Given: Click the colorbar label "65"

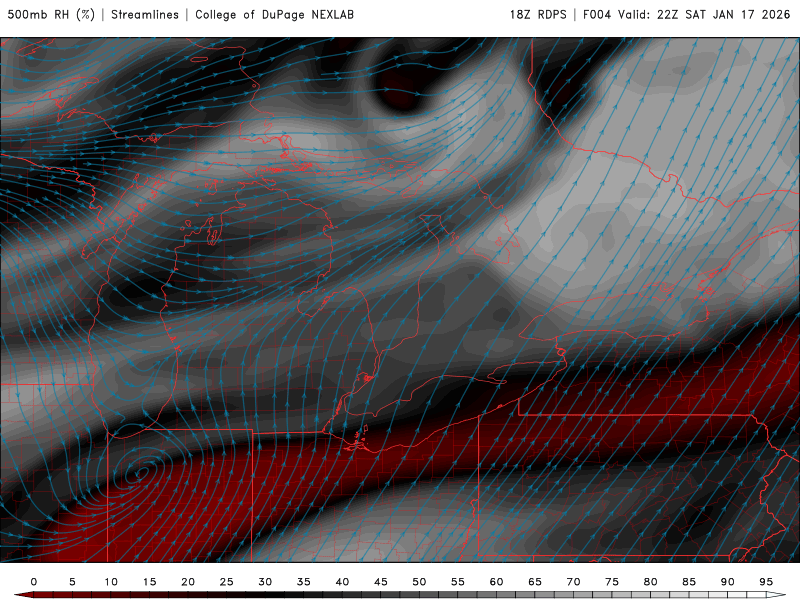Looking at the screenshot, I should pos(535,582).
